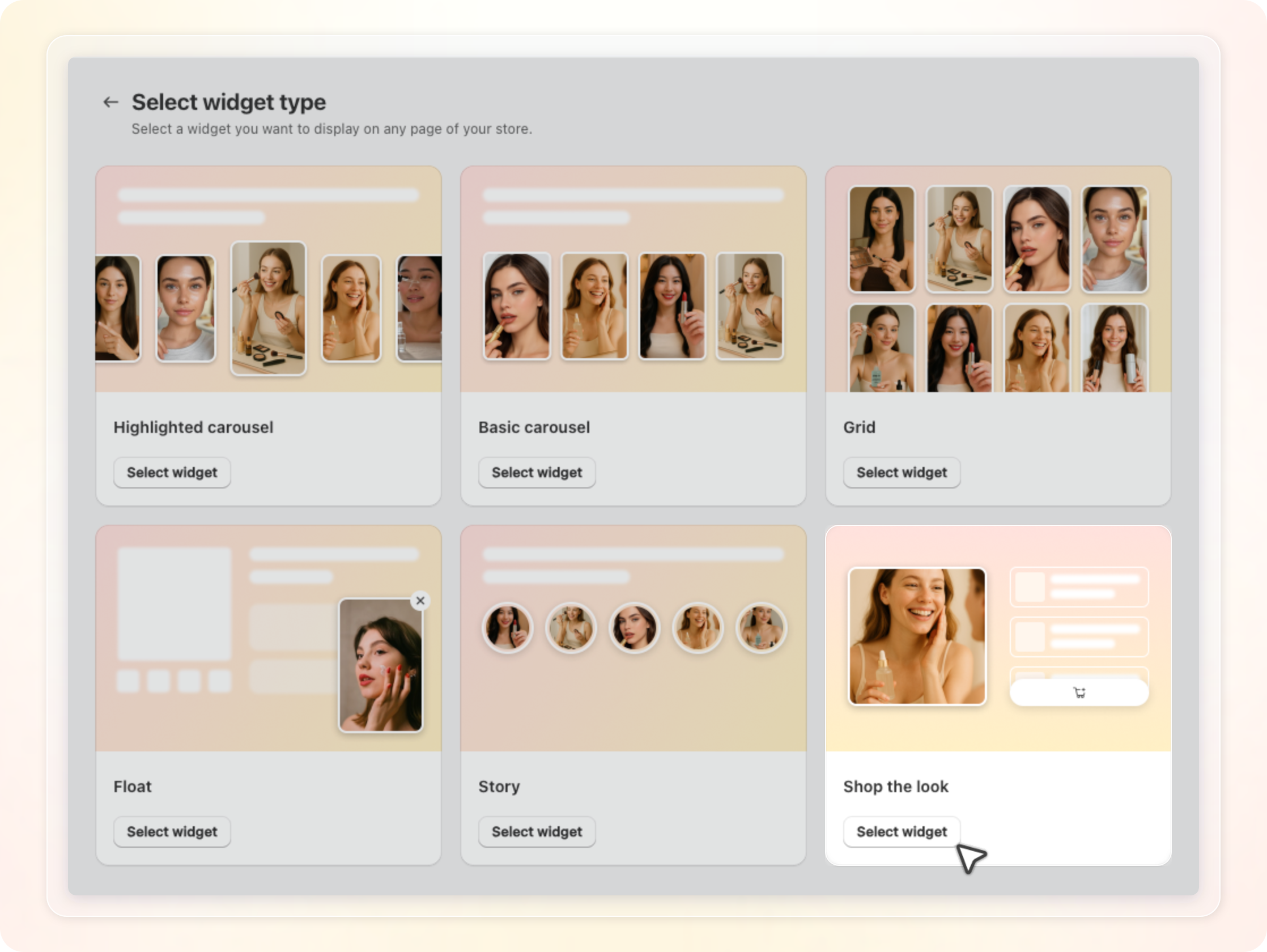Click the first product row in Shop the look preview
This screenshot has height=952, width=1267.
[1079, 587]
